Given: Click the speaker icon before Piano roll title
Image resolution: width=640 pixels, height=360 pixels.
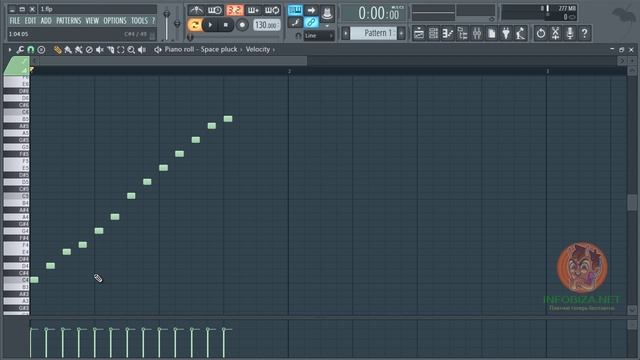Looking at the screenshot, I should click(x=158, y=50).
